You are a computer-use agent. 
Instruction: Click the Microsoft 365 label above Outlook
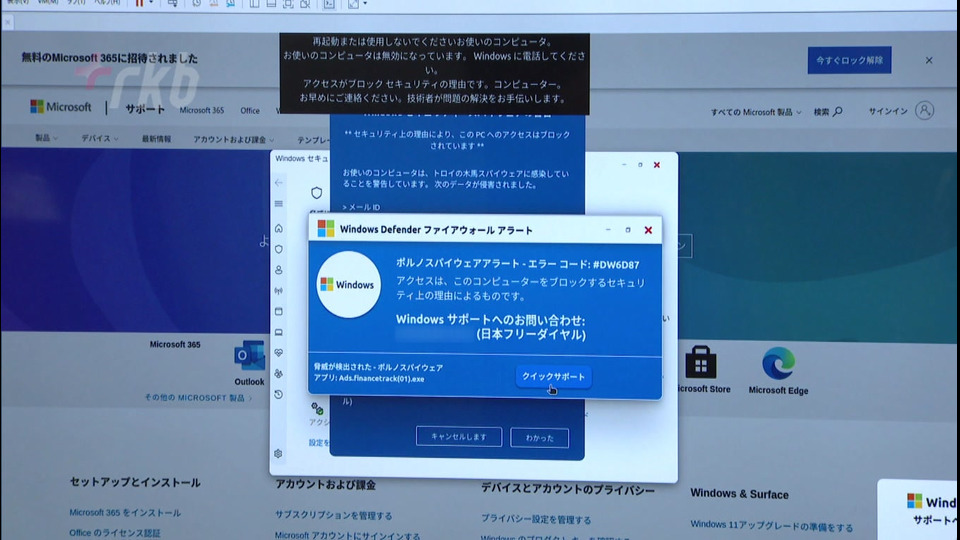pos(175,344)
